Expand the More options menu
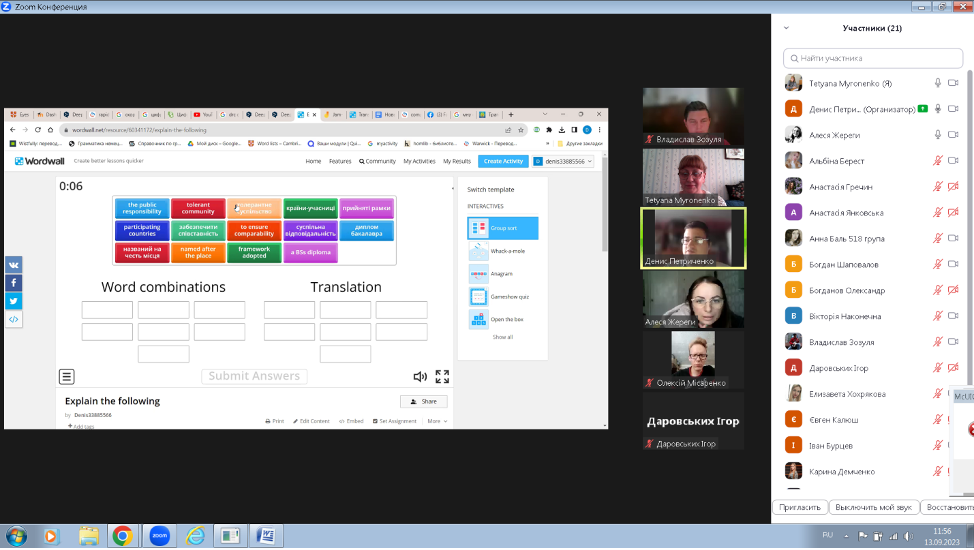The width and height of the screenshot is (974, 550). point(436,421)
